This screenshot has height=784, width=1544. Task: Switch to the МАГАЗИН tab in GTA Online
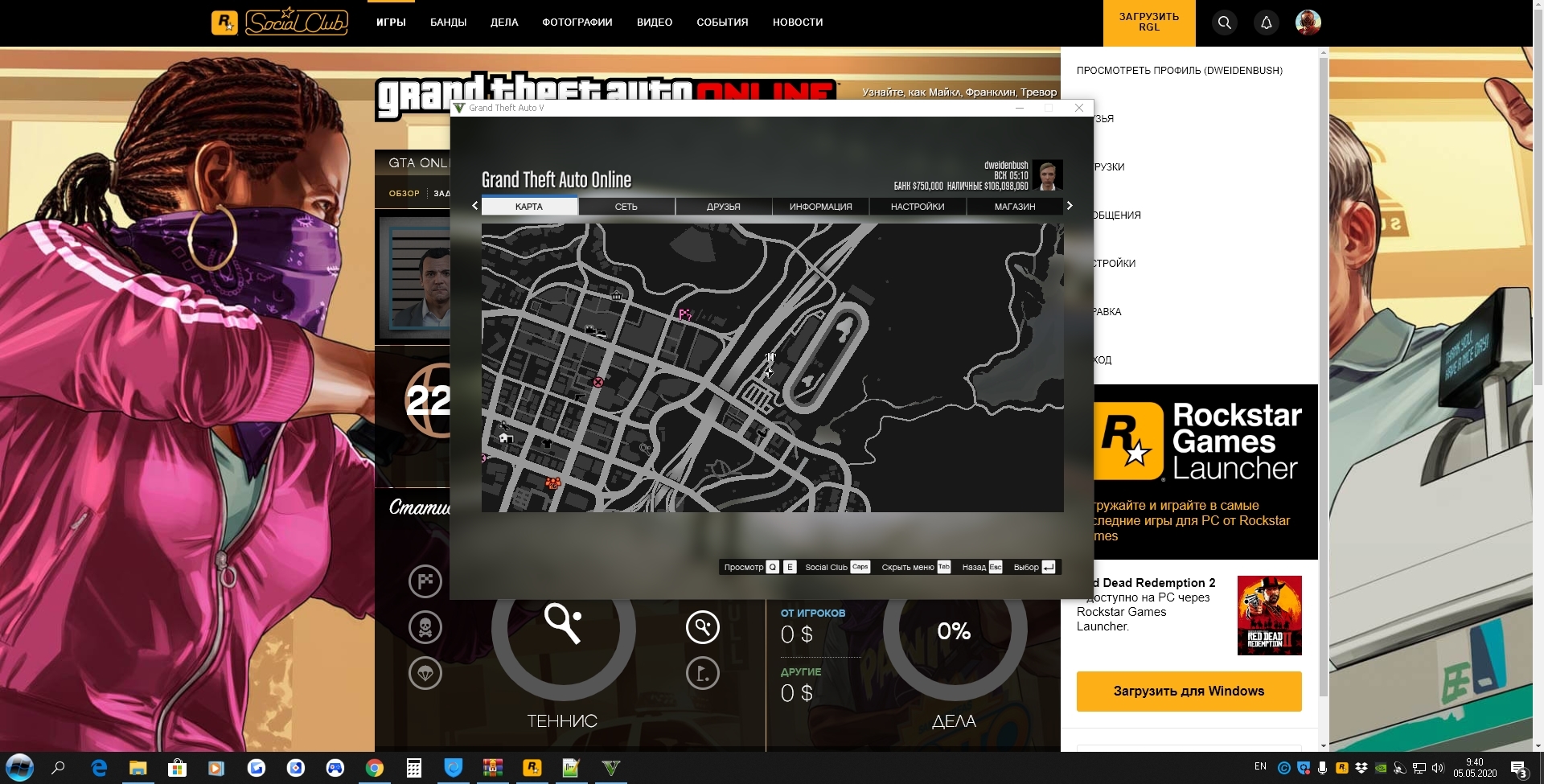pos(1015,207)
